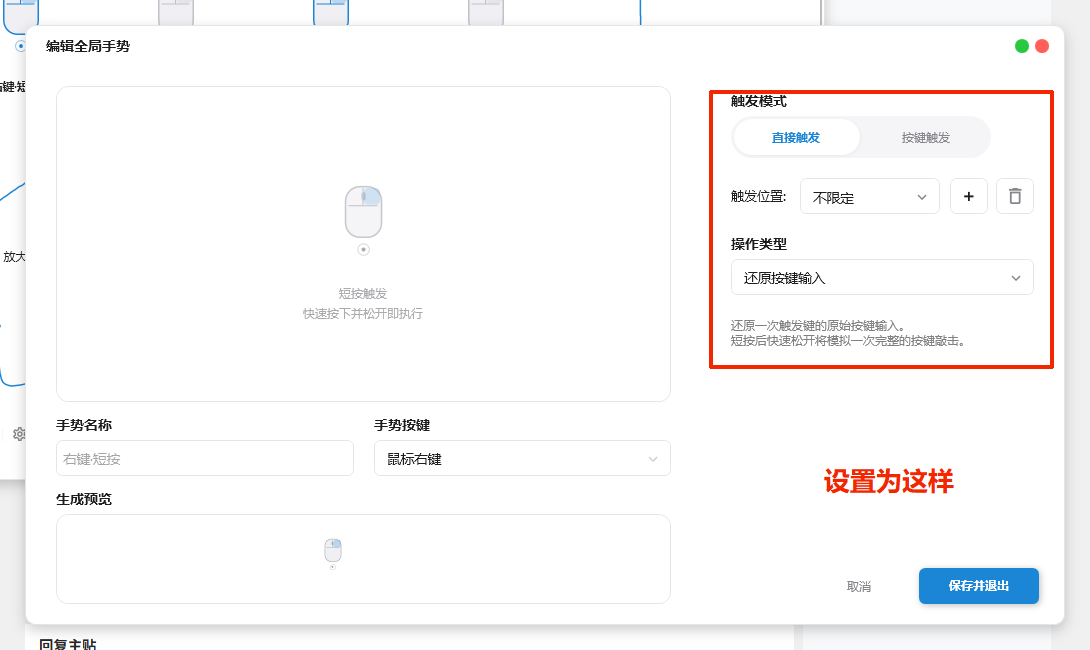Select the 直接触发 trigger mode

coord(796,137)
